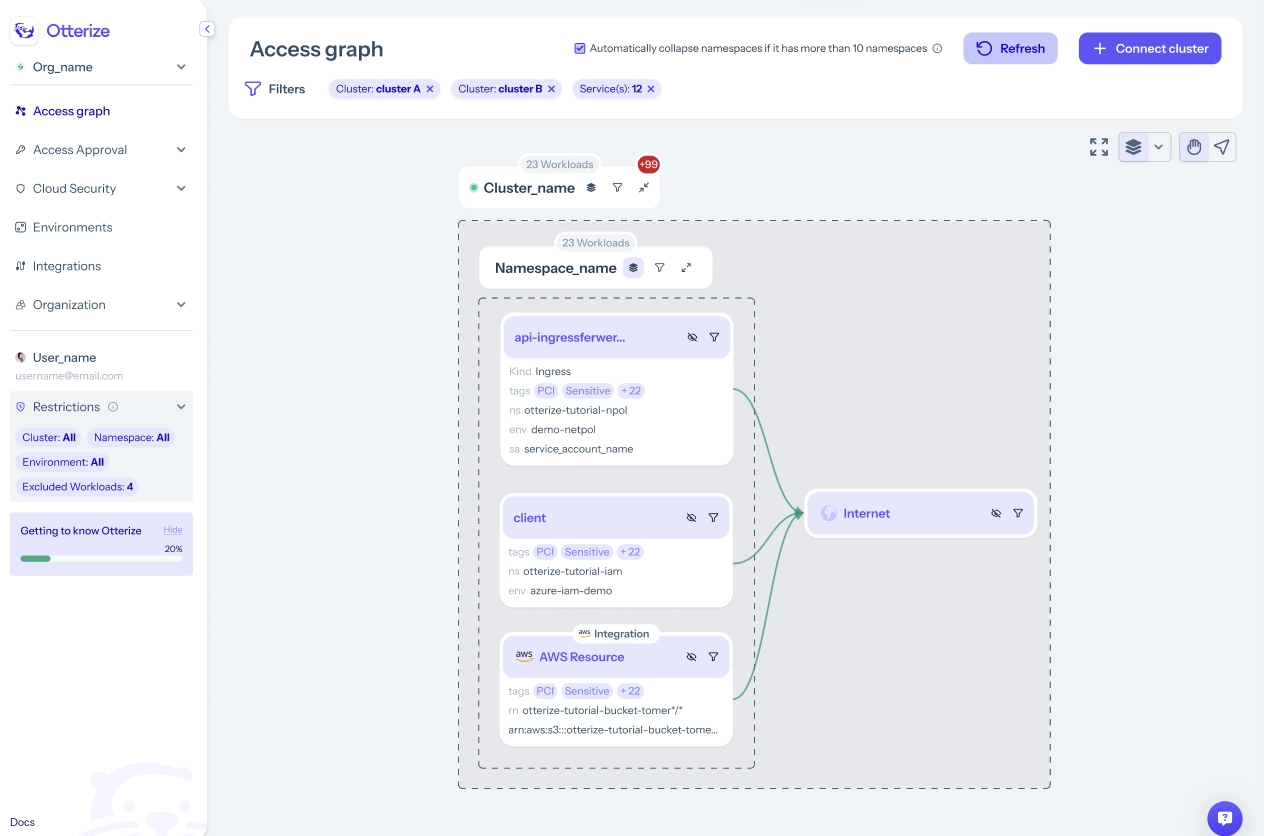Click the filter icon beside Cluster_name
The image size is (1264, 836).
coord(617,188)
